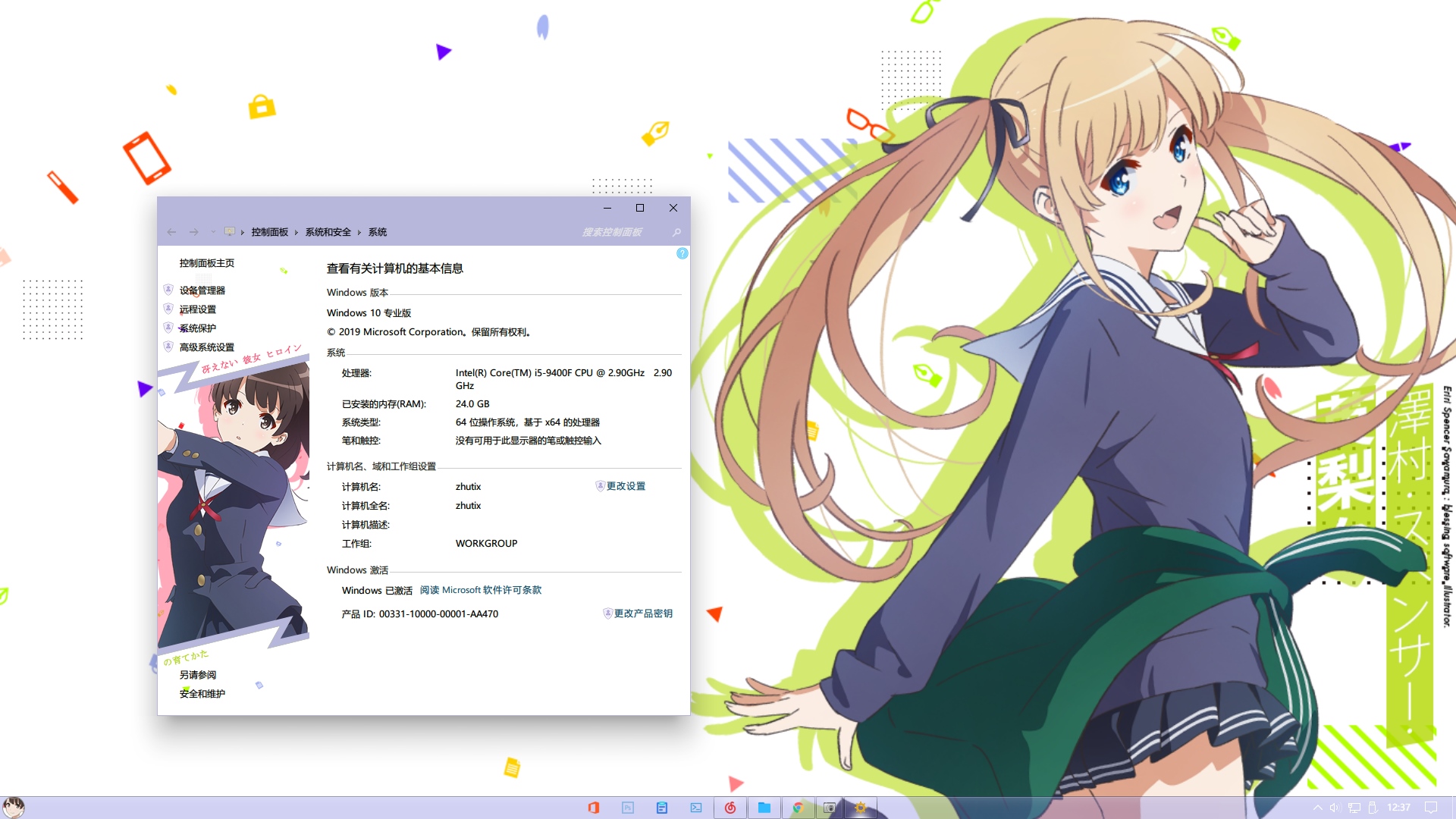
Task: Open the camera screenshot taskbar app
Action: tap(830, 808)
